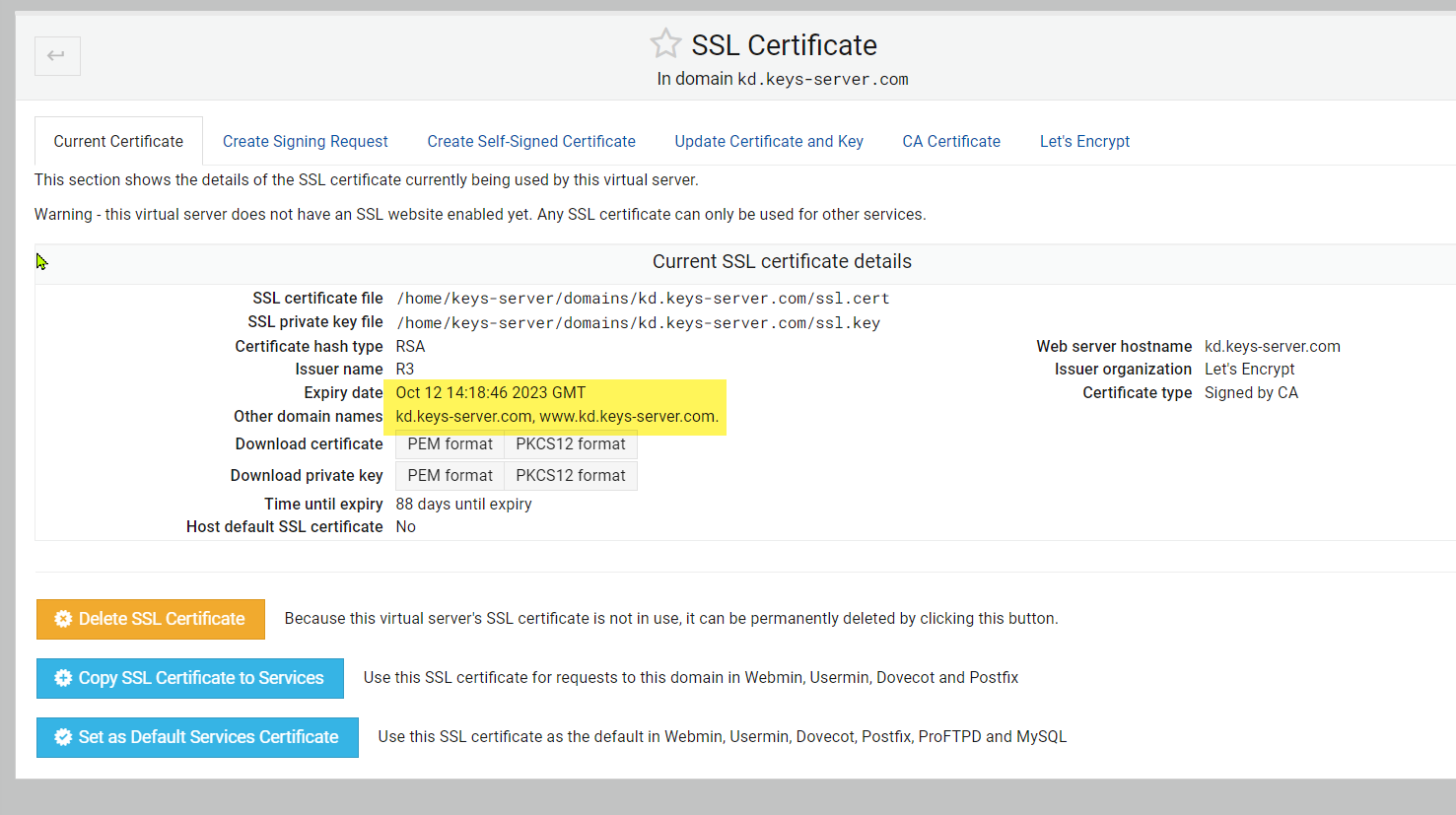The height and width of the screenshot is (815, 1456).
Task: Switch to the Current Certificate tab
Action: click(x=118, y=141)
